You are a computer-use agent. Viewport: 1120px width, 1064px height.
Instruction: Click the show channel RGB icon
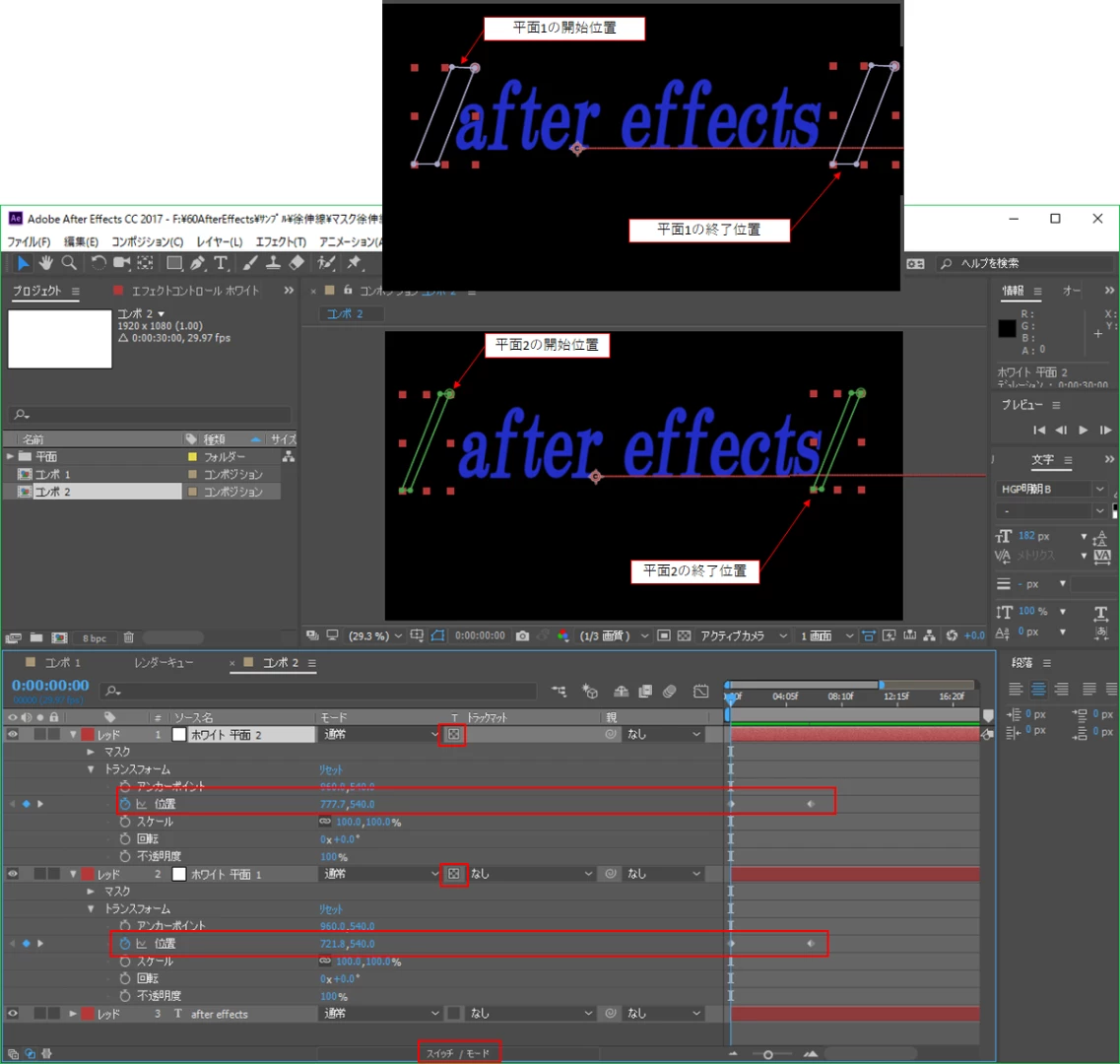pos(563,636)
